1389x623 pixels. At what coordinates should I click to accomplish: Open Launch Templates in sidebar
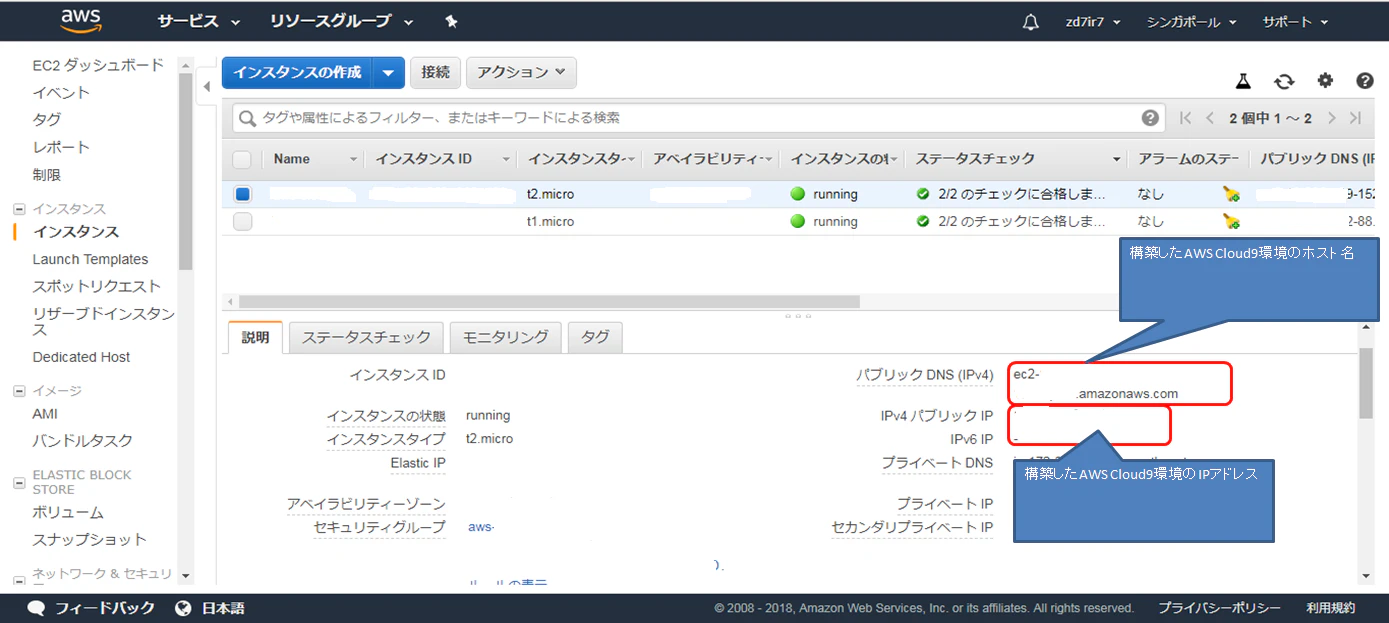point(90,259)
